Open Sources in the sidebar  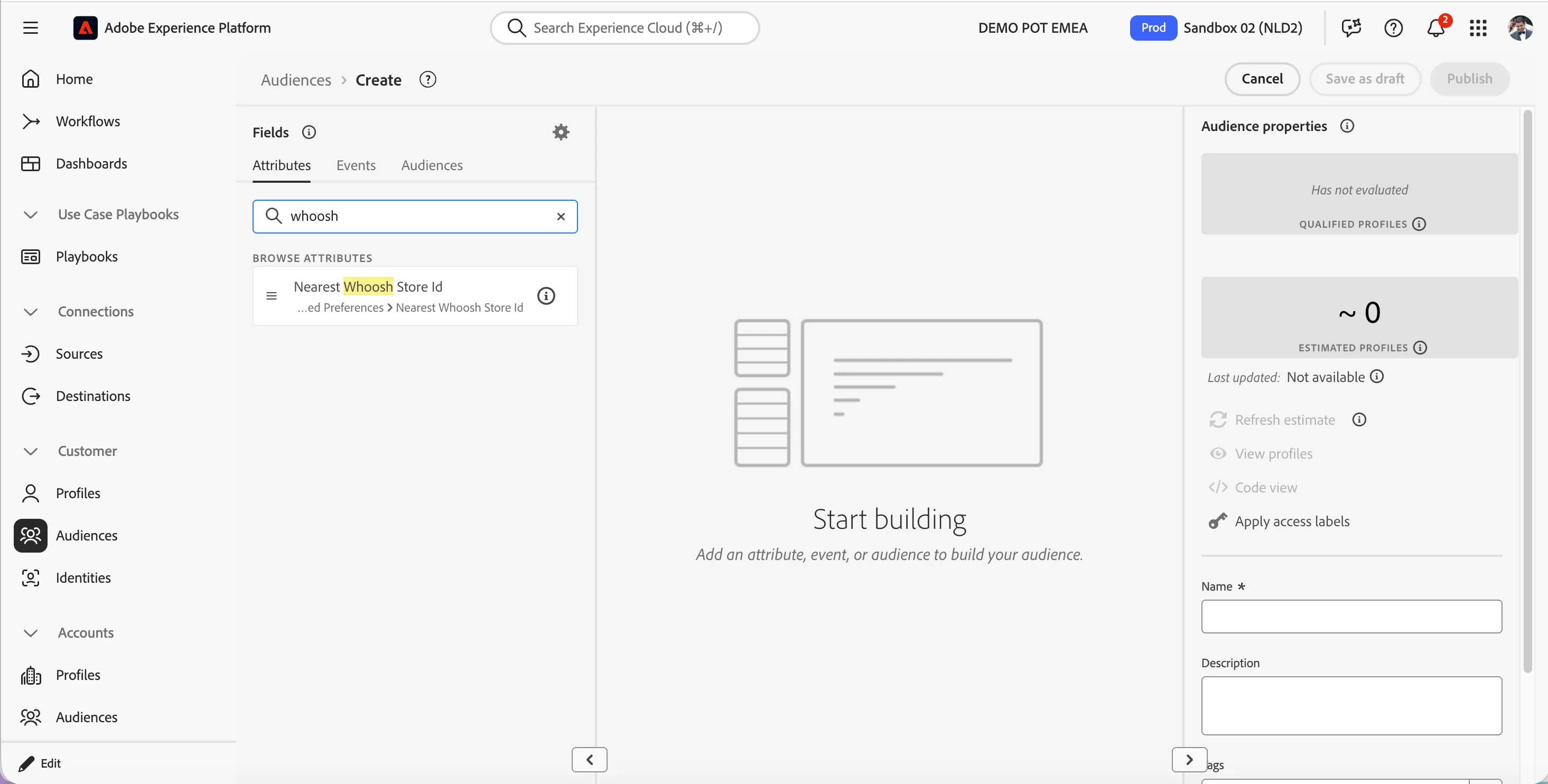pos(79,354)
